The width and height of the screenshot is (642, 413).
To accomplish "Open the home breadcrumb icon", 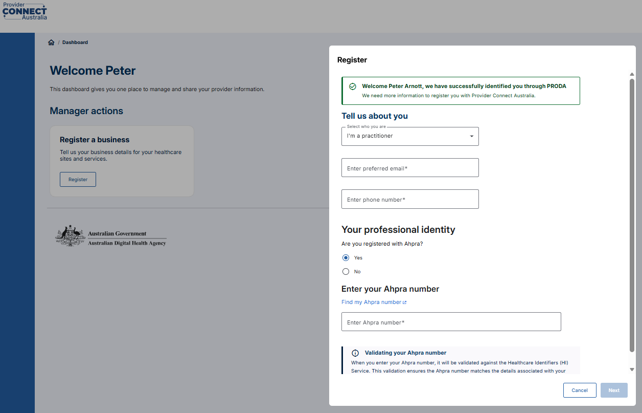I will tap(51, 42).
